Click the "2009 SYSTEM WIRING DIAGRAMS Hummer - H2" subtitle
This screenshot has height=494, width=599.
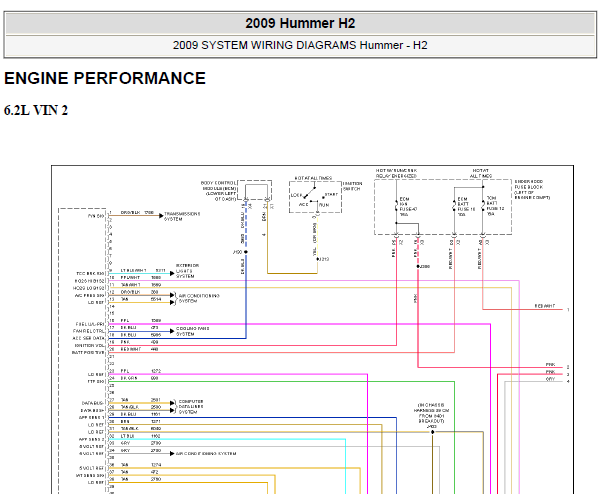tap(300, 45)
